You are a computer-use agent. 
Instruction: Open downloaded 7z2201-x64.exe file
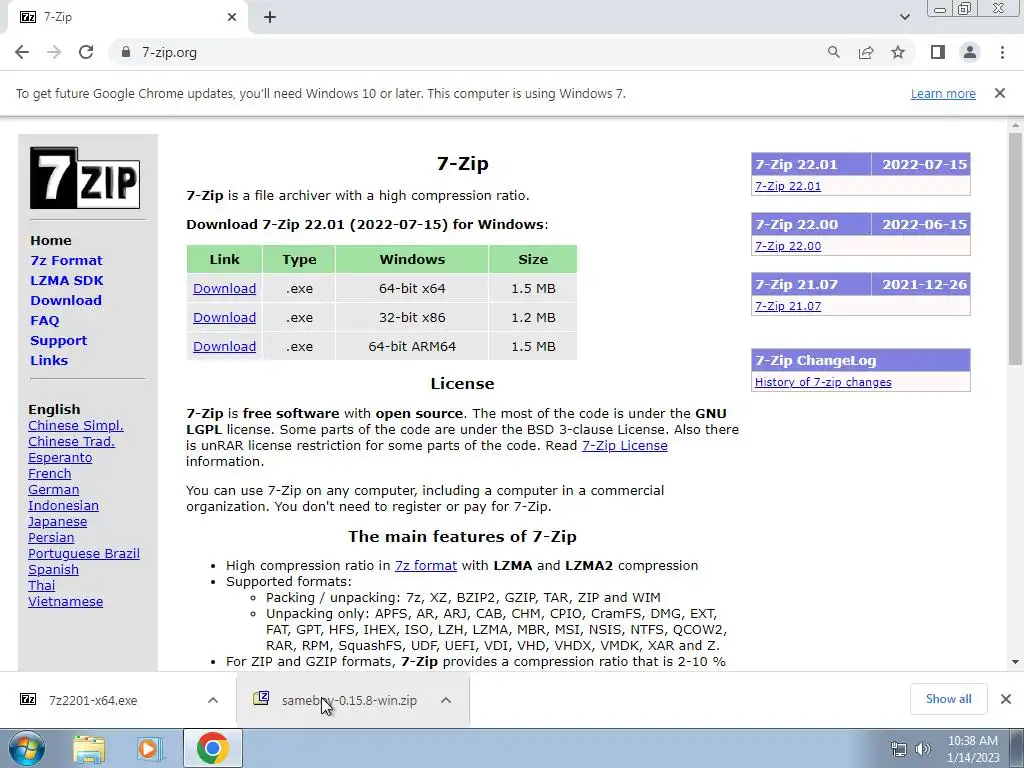click(x=93, y=700)
